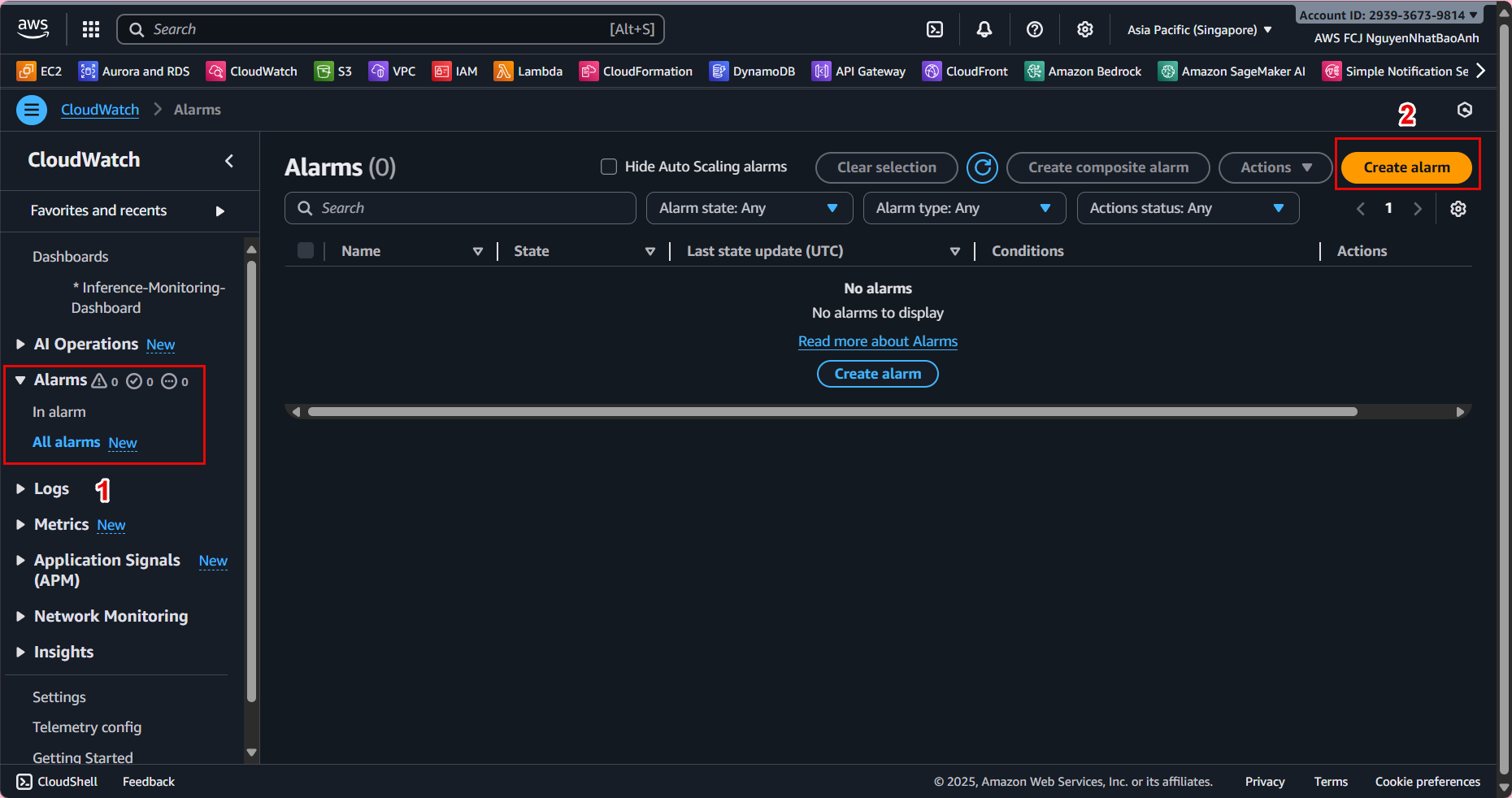This screenshot has height=798, width=1512.
Task: Expand the Metrics section
Action: pyautogui.click(x=20, y=524)
